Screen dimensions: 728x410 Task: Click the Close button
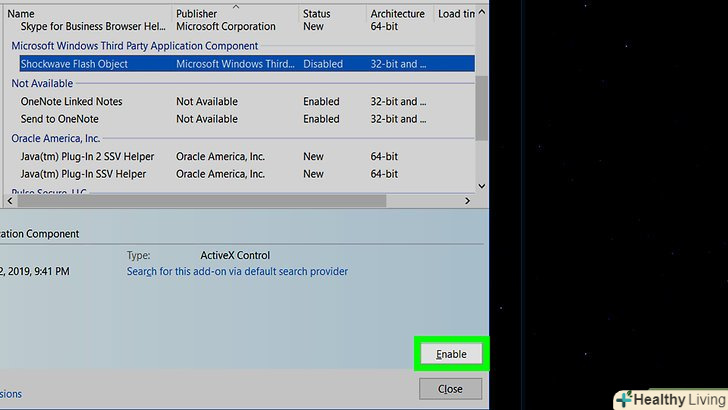click(x=450, y=389)
